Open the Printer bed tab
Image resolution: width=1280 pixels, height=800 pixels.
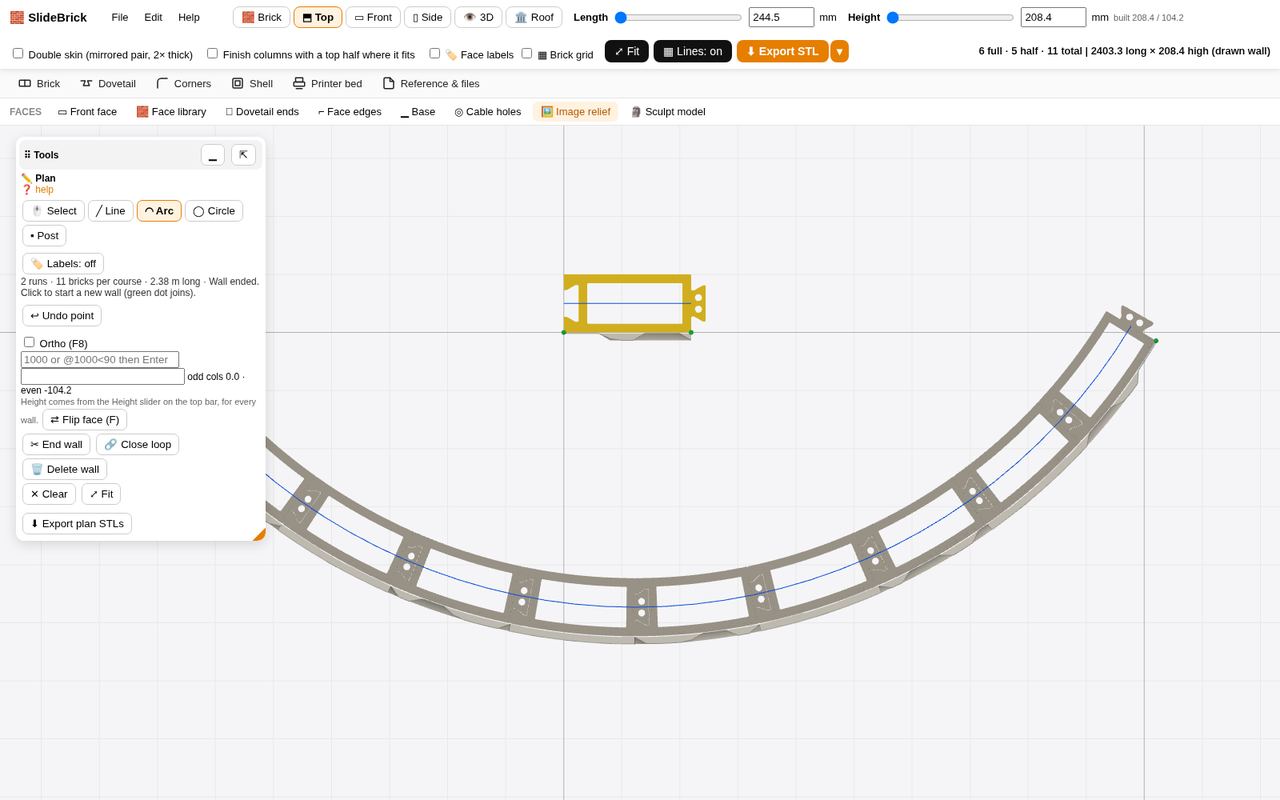[328, 84]
